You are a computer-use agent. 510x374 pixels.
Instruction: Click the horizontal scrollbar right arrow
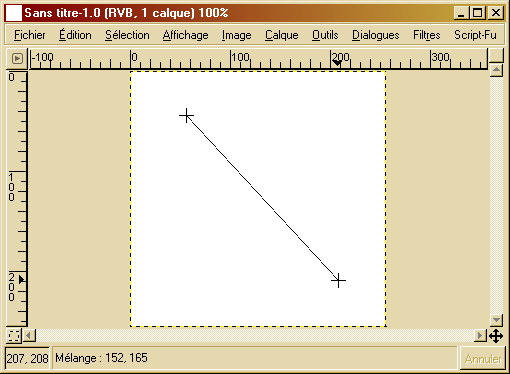[480, 335]
